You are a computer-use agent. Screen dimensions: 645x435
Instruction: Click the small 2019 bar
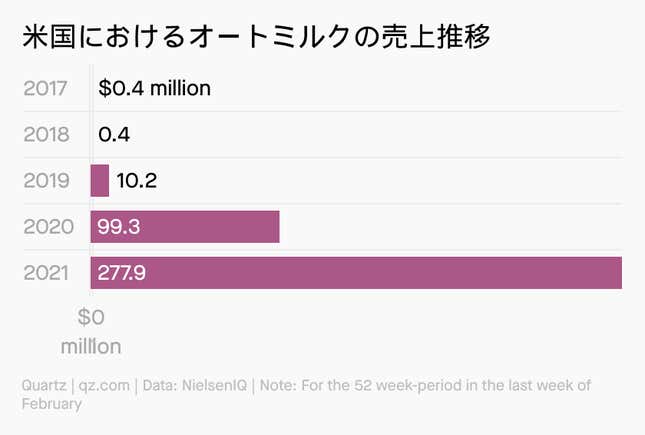coord(100,181)
